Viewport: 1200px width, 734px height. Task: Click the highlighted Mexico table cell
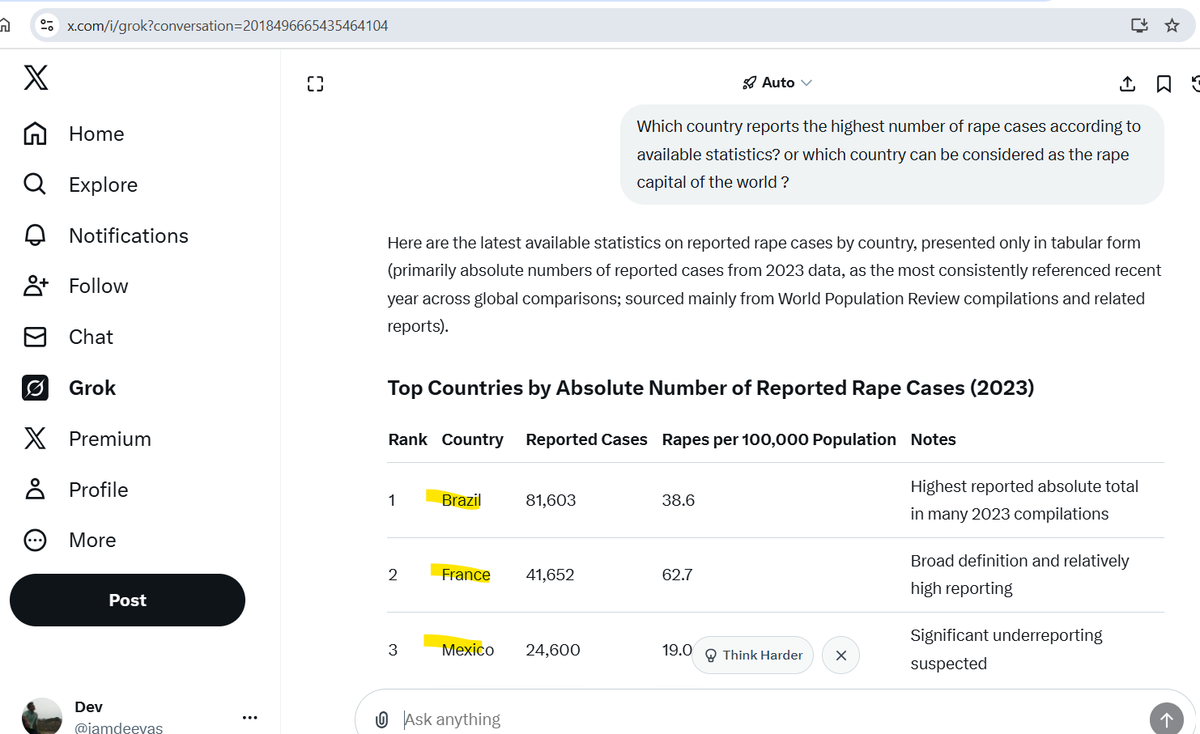[468, 650]
